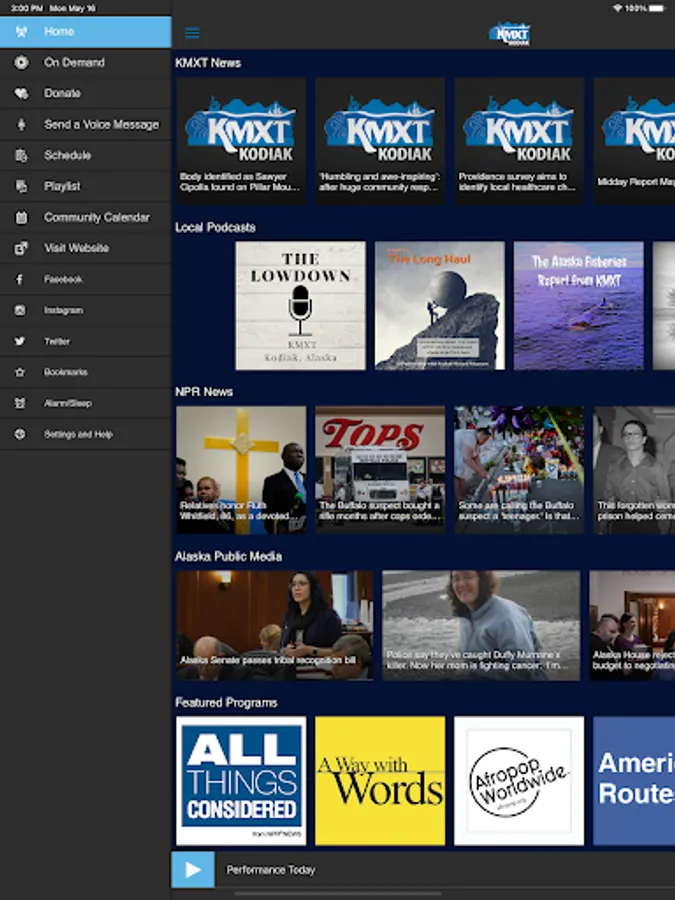
Task: Click the Wi-Fi icon in status bar
Action: tap(618, 8)
